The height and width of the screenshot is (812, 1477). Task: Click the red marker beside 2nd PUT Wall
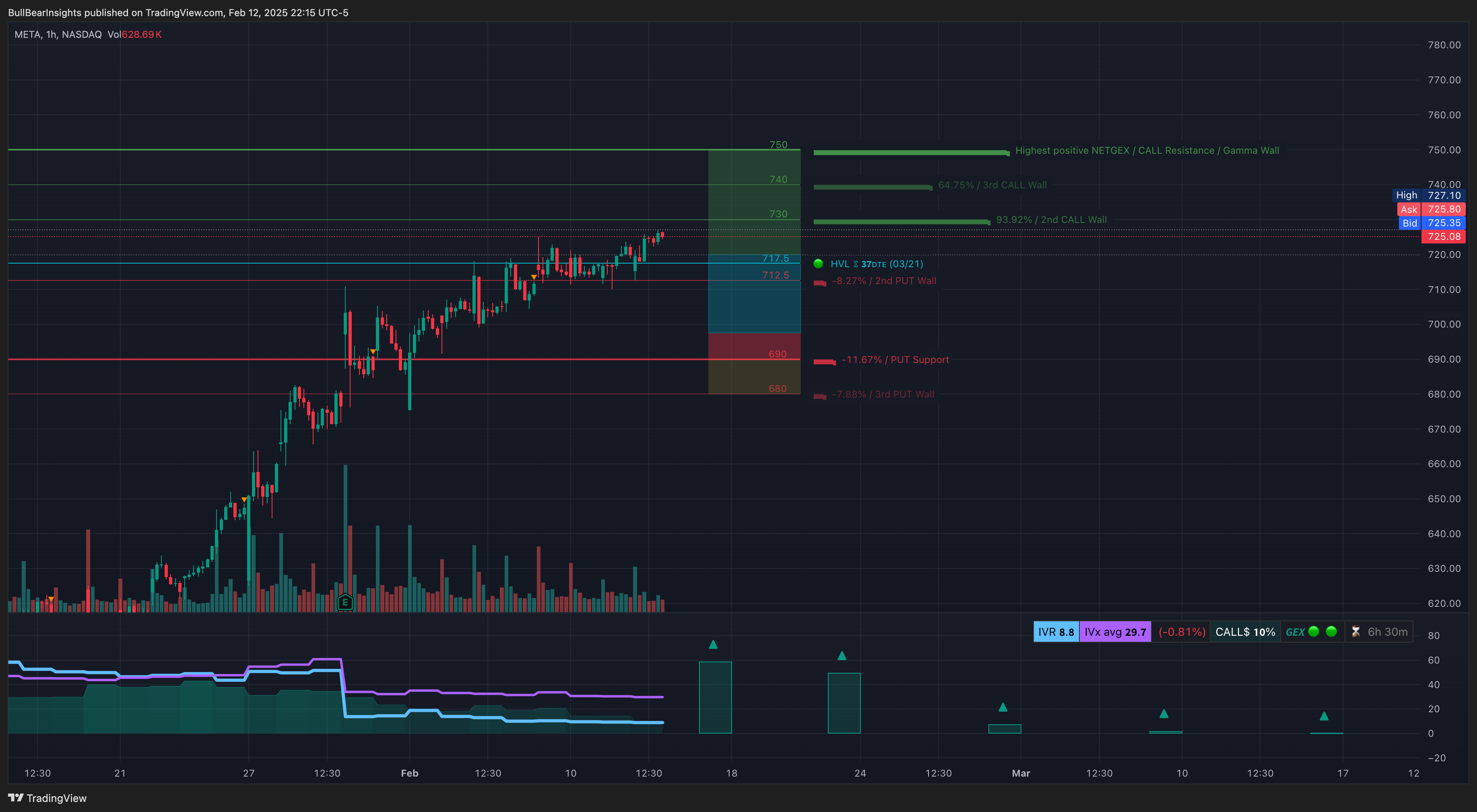pyautogui.click(x=820, y=283)
